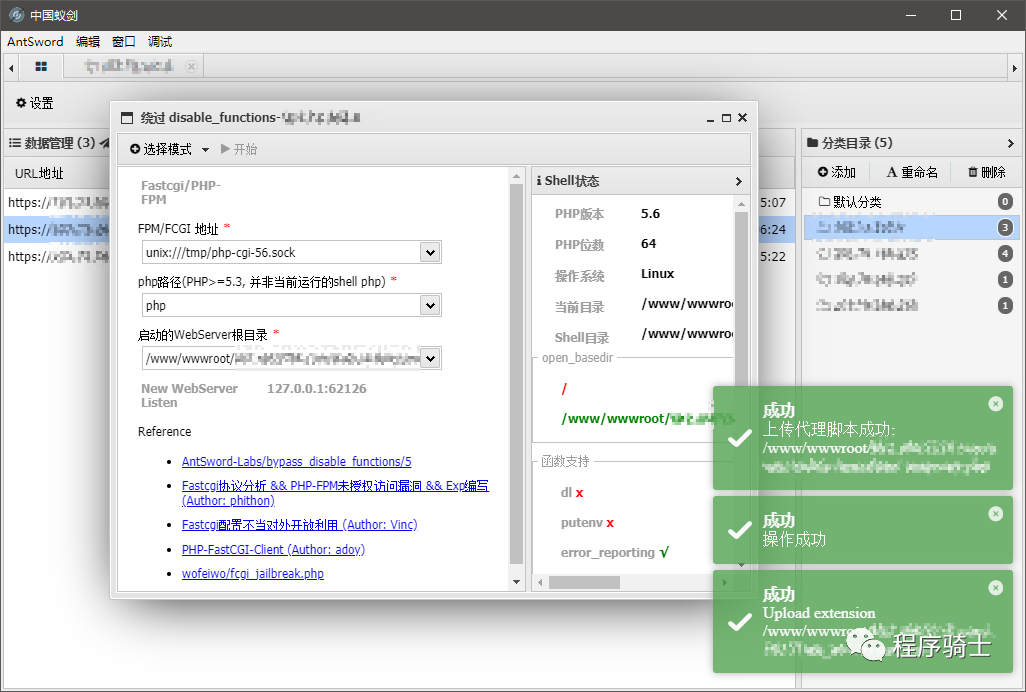Open the 窗口 menu
This screenshot has height=692, width=1026.
click(x=124, y=42)
